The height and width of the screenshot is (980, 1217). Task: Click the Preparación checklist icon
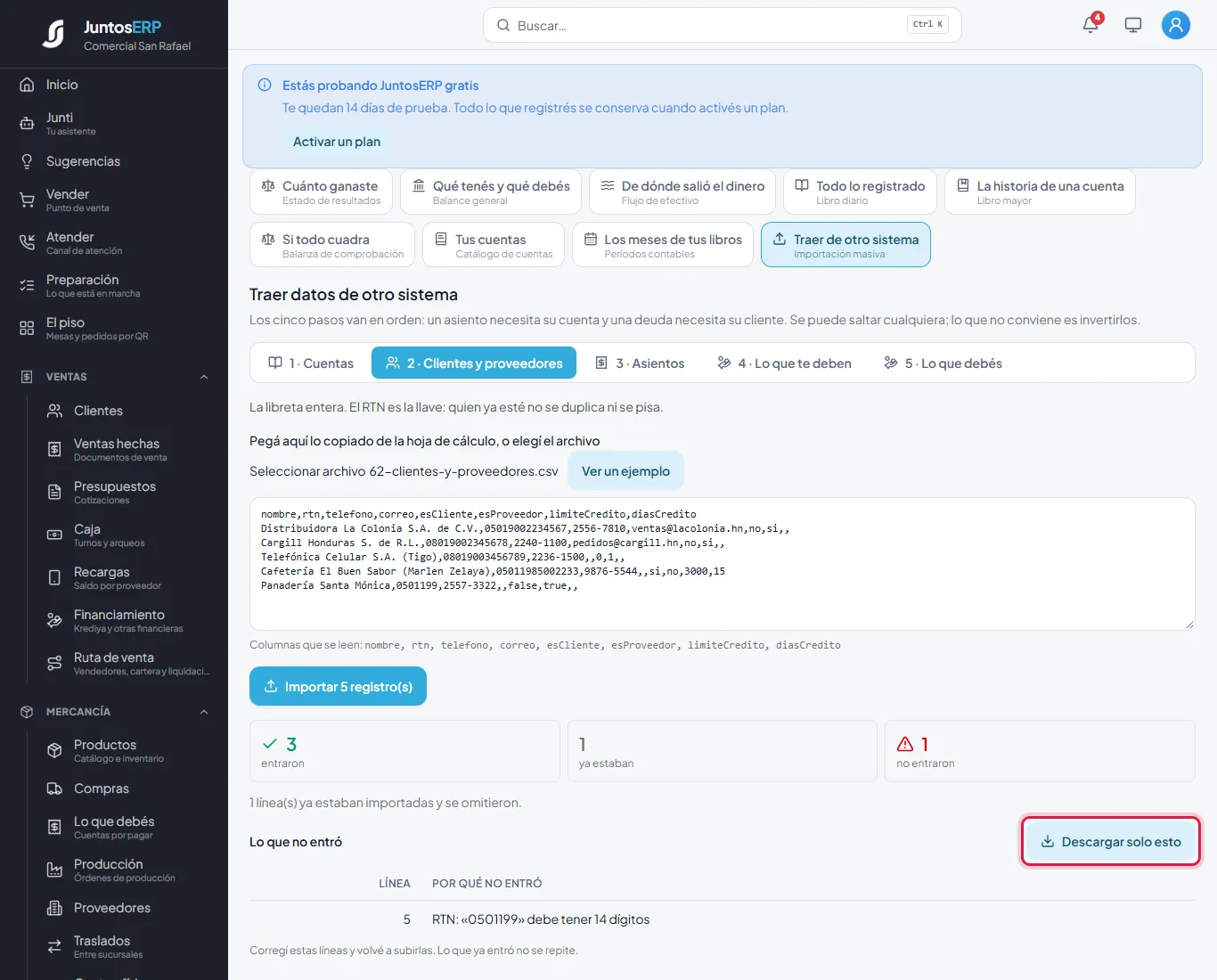coord(27,285)
